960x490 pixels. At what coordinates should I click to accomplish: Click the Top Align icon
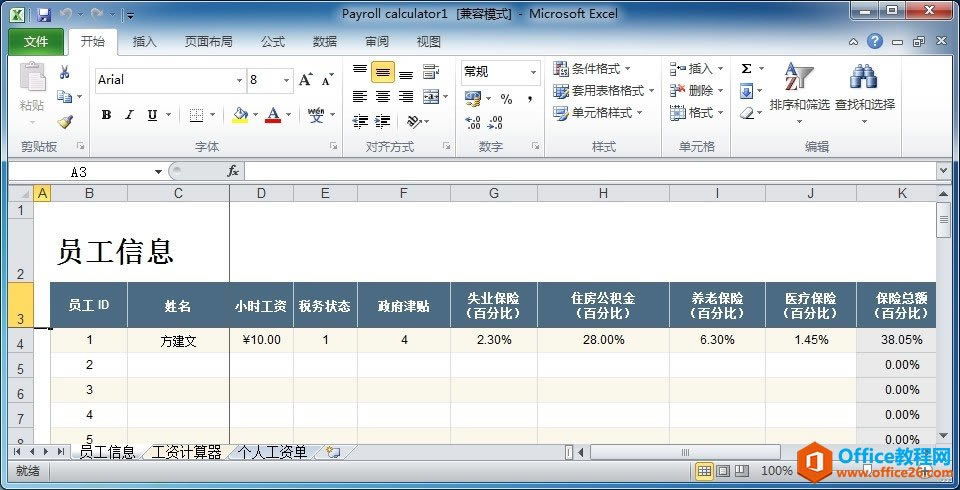pyautogui.click(x=360, y=72)
